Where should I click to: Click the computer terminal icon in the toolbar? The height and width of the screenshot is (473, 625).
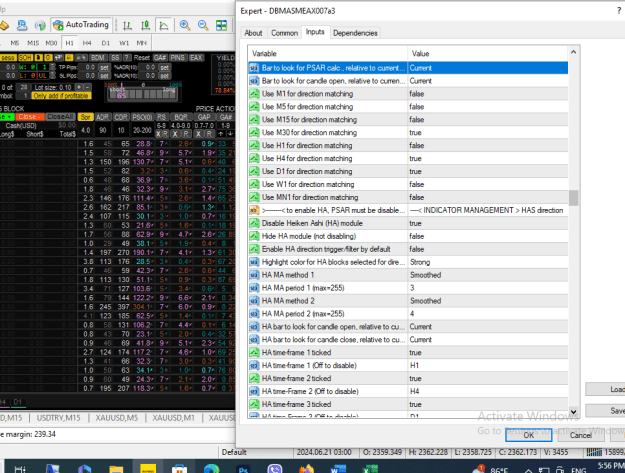pyautogui.click(x=22, y=26)
